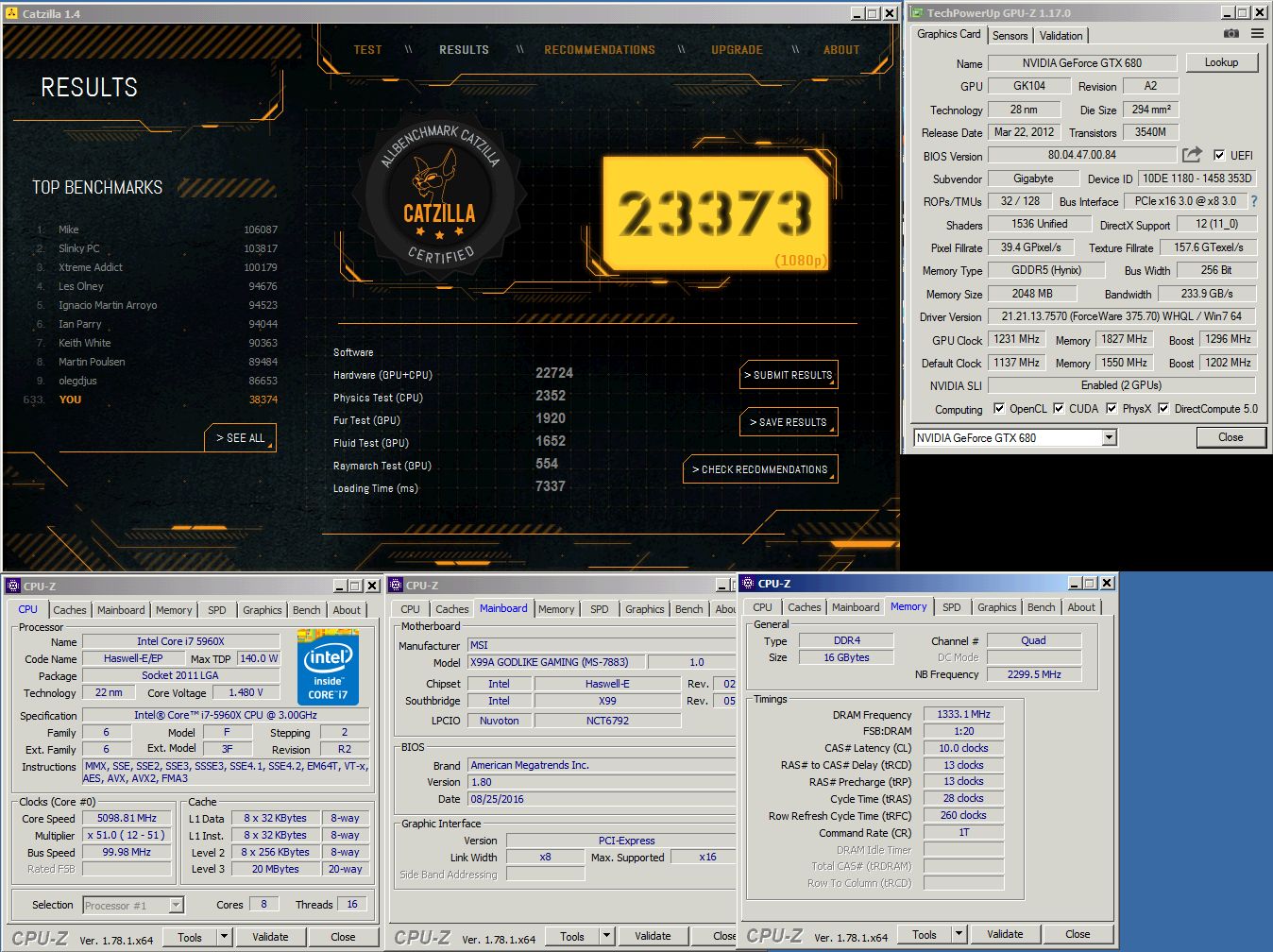
Task: Toggle the UEFI checkbox in GPU-Z
Action: point(1219,155)
